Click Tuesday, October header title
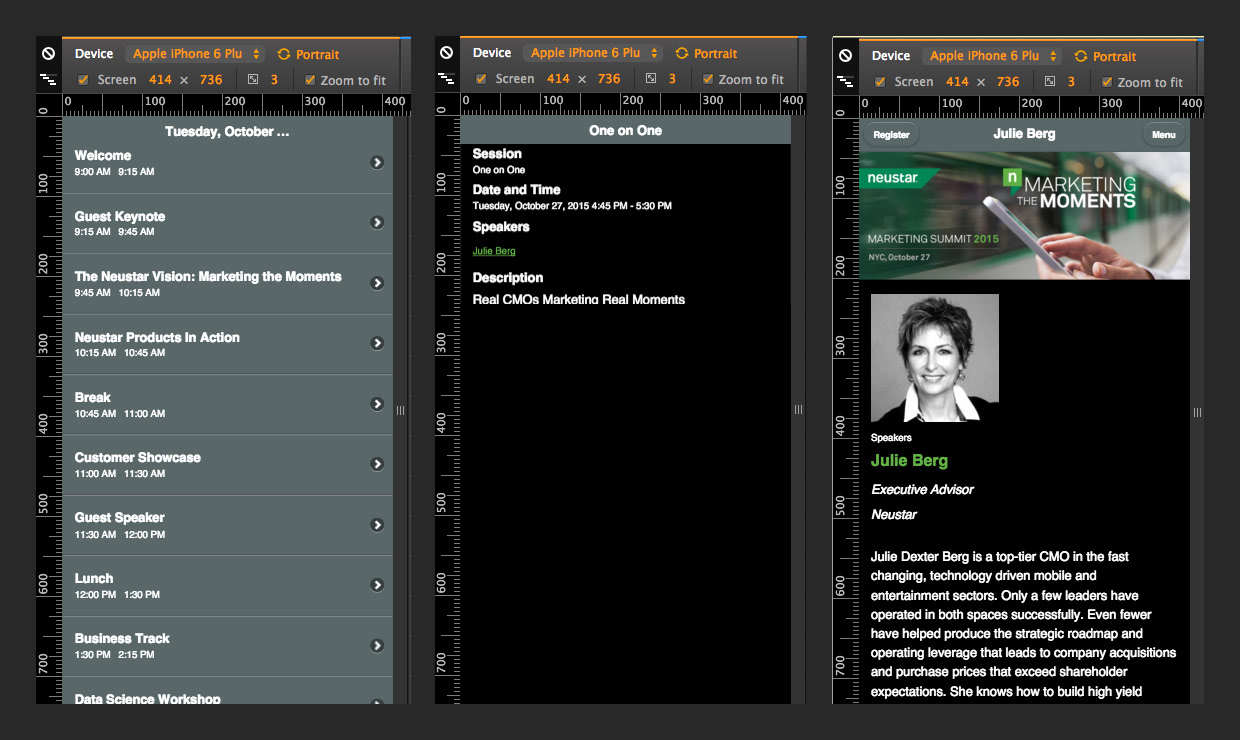 click(227, 131)
